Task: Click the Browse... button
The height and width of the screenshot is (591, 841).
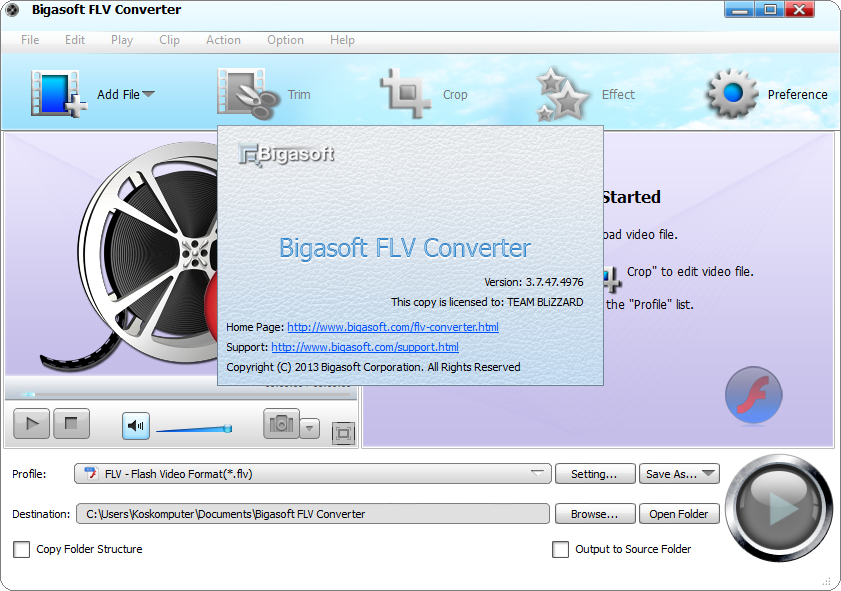Action: 595,514
